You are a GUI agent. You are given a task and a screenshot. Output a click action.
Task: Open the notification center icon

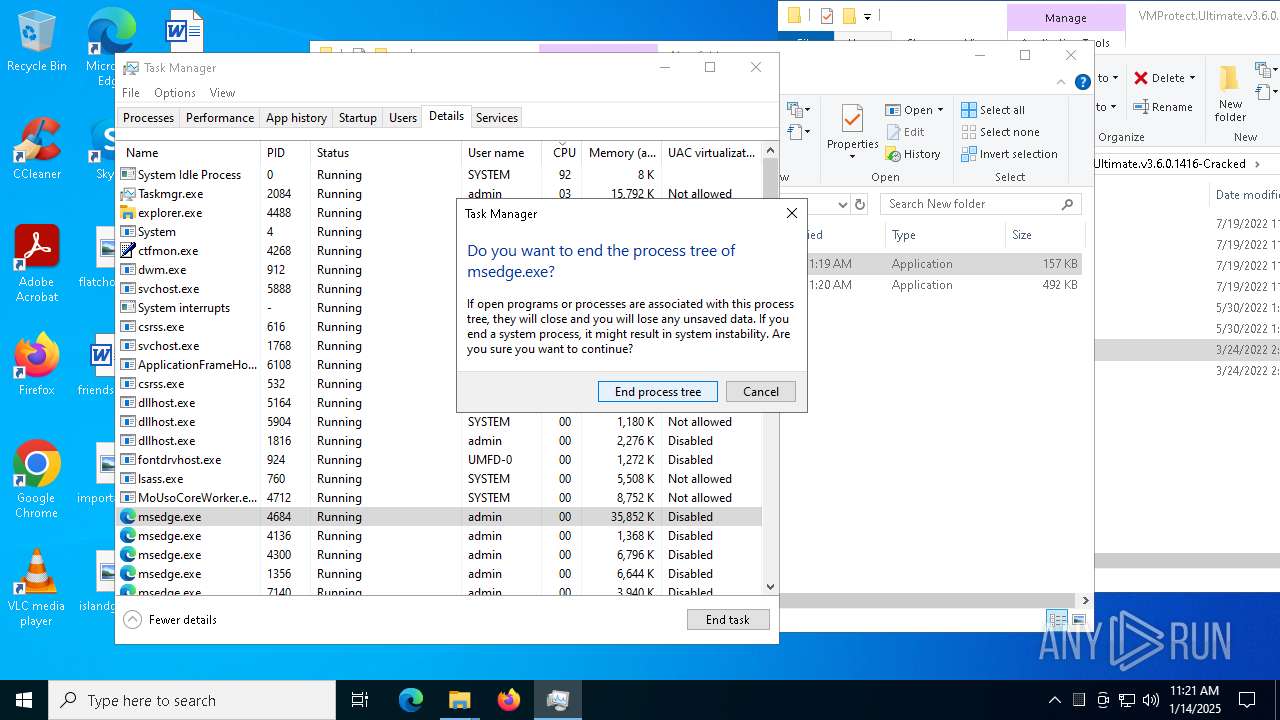1247,700
